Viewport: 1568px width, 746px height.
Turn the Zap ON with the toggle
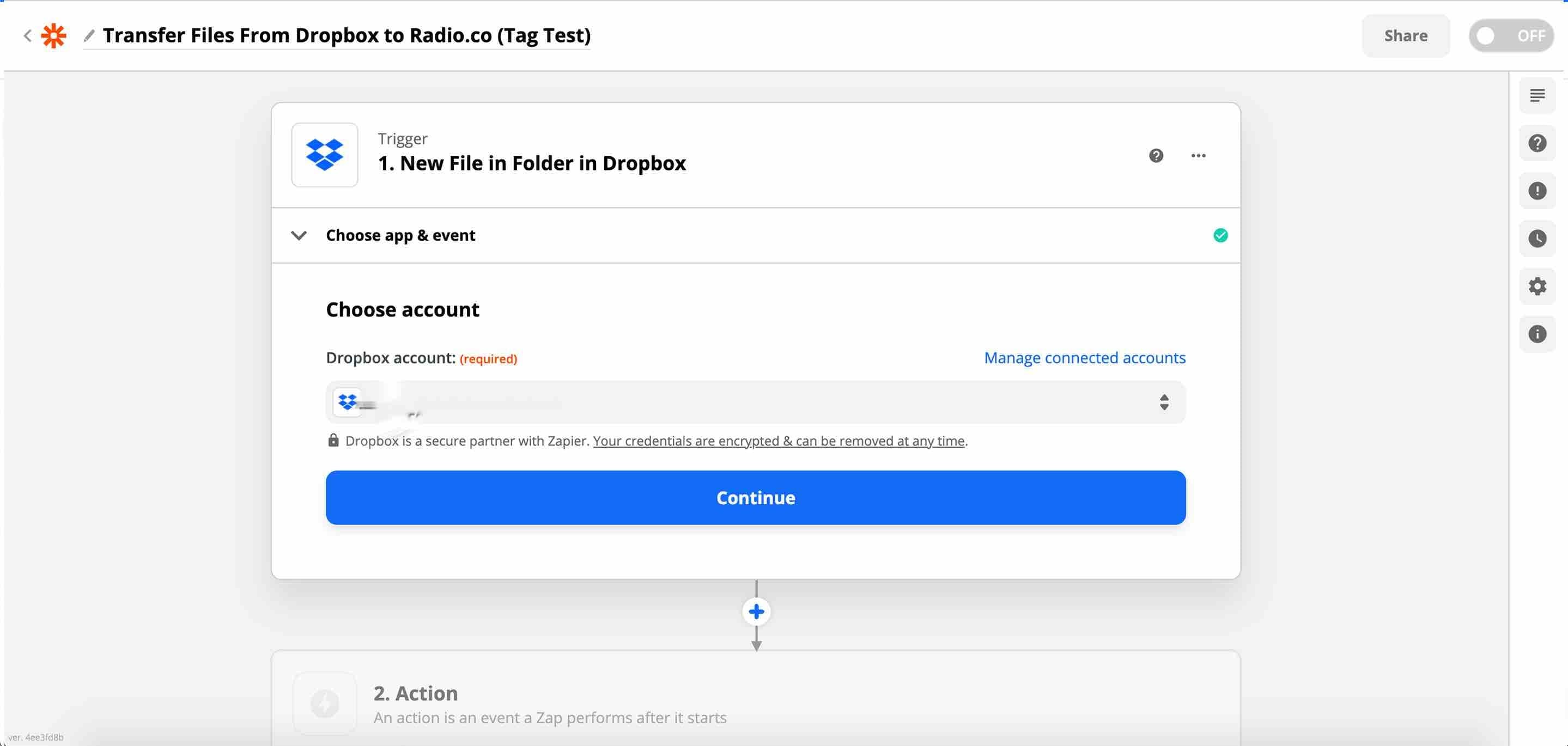tap(1511, 35)
